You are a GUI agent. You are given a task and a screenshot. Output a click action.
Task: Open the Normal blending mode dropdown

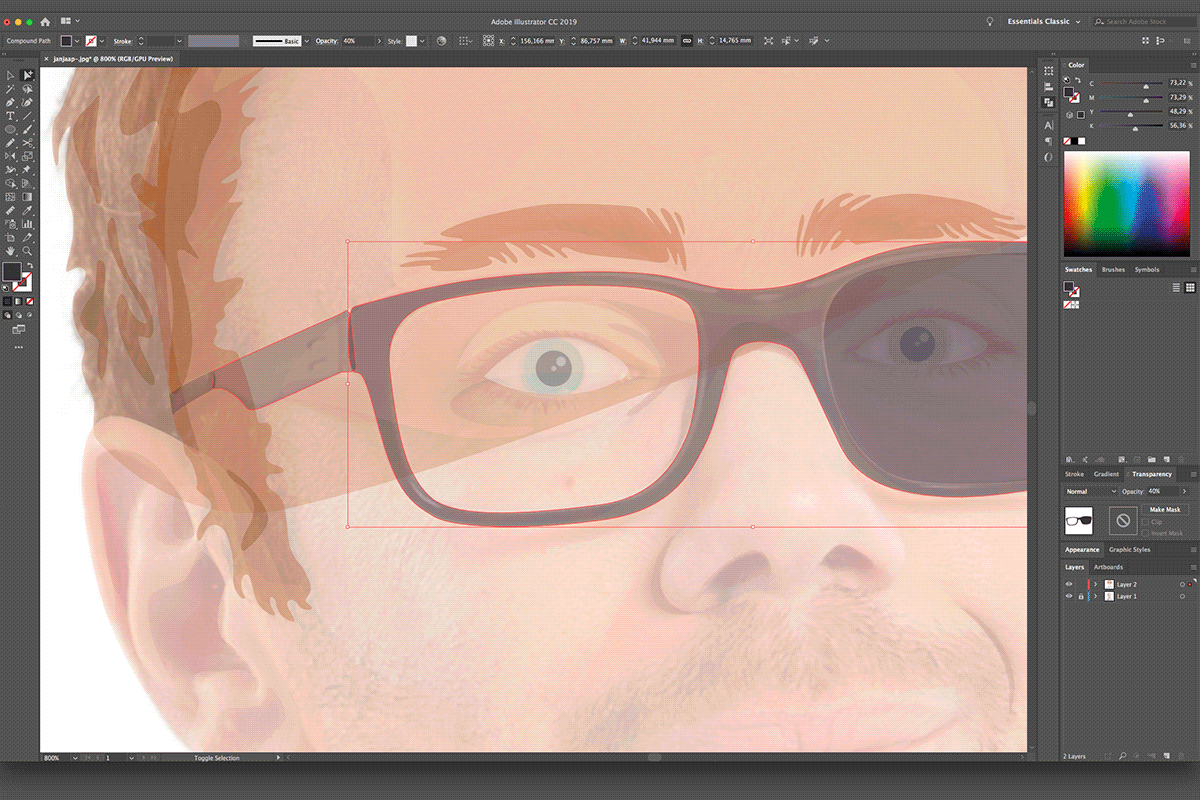coord(1091,491)
